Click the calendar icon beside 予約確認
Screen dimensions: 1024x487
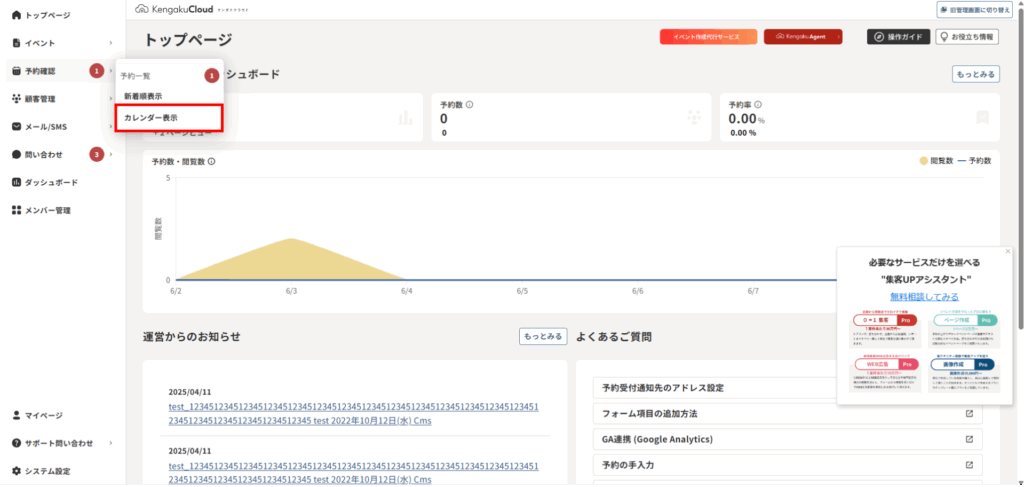pos(16,71)
